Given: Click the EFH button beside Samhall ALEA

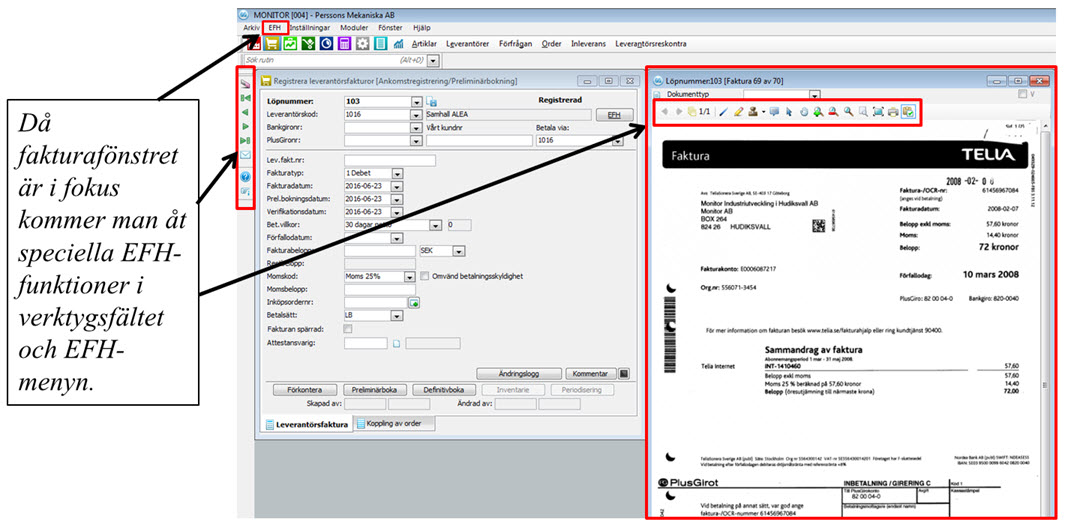Looking at the screenshot, I should pyautogui.click(x=614, y=115).
